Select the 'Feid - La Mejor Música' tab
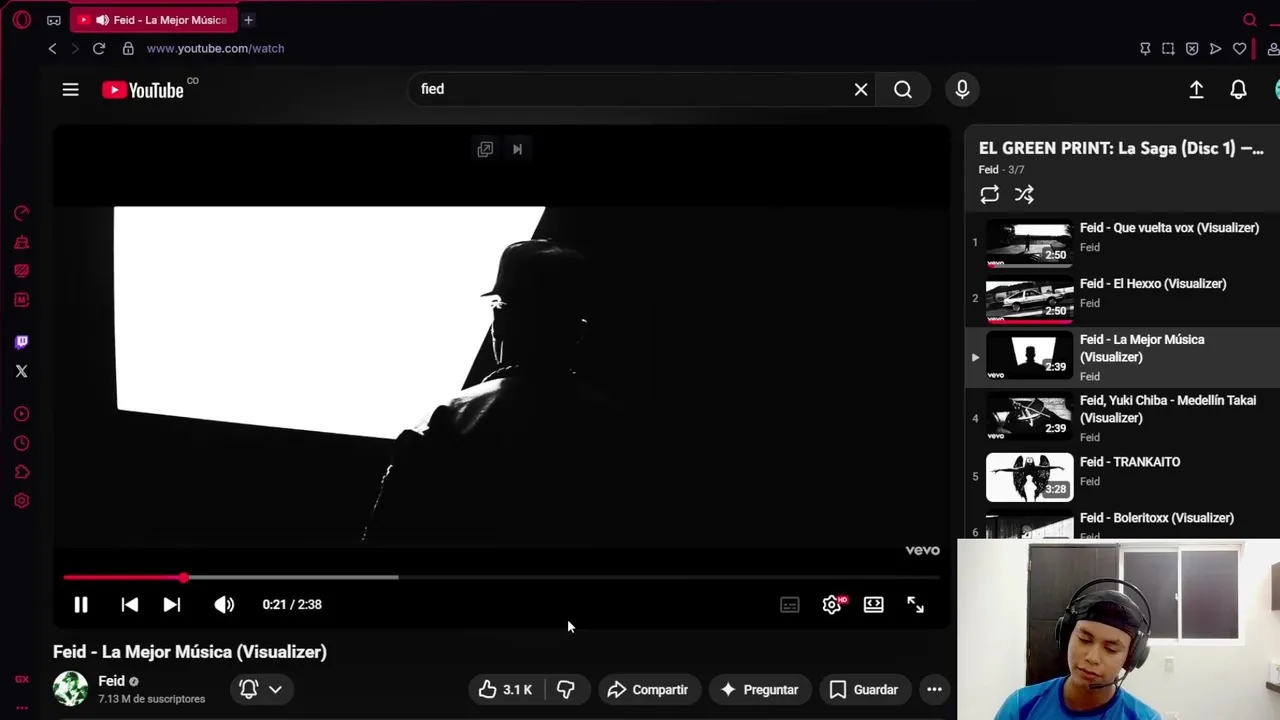The height and width of the screenshot is (720, 1280). pyautogui.click(x=154, y=20)
